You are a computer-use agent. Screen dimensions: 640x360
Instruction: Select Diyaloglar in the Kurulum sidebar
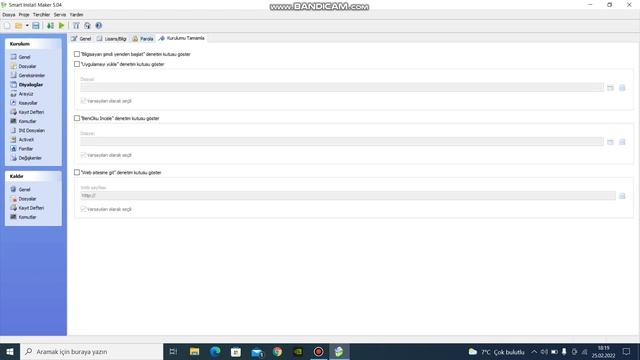31,84
